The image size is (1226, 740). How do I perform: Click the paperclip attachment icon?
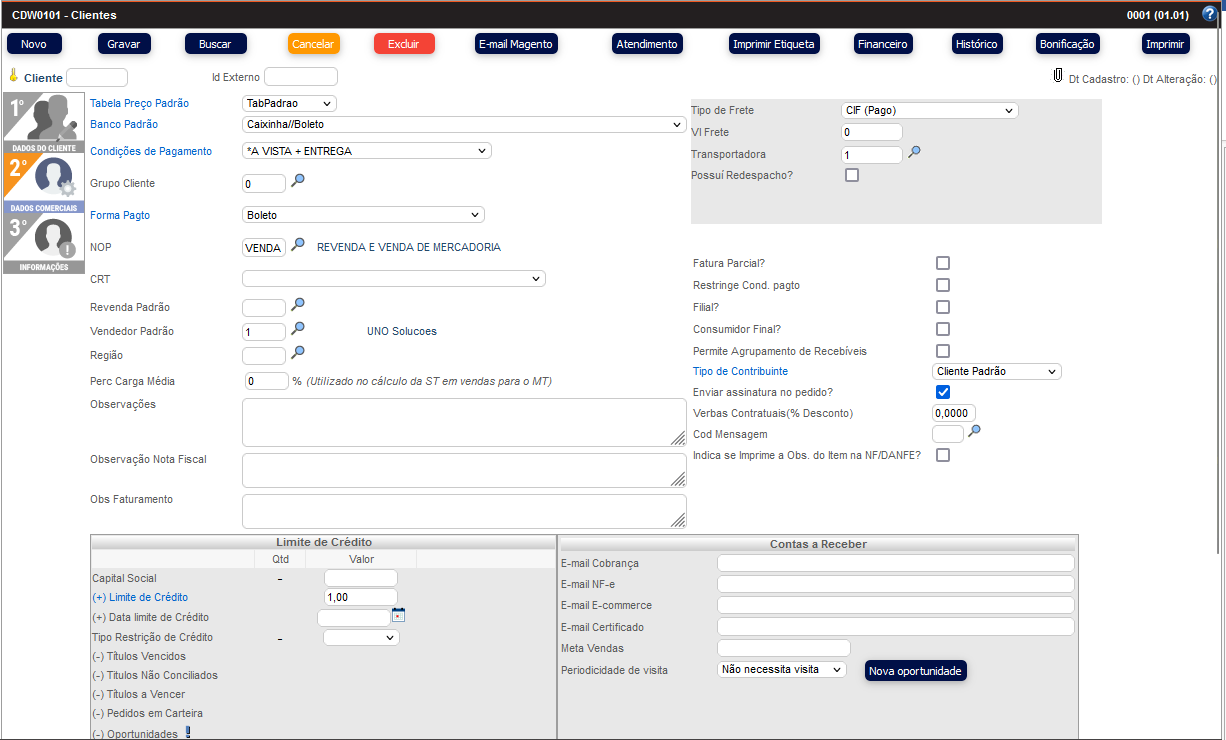point(1057,76)
